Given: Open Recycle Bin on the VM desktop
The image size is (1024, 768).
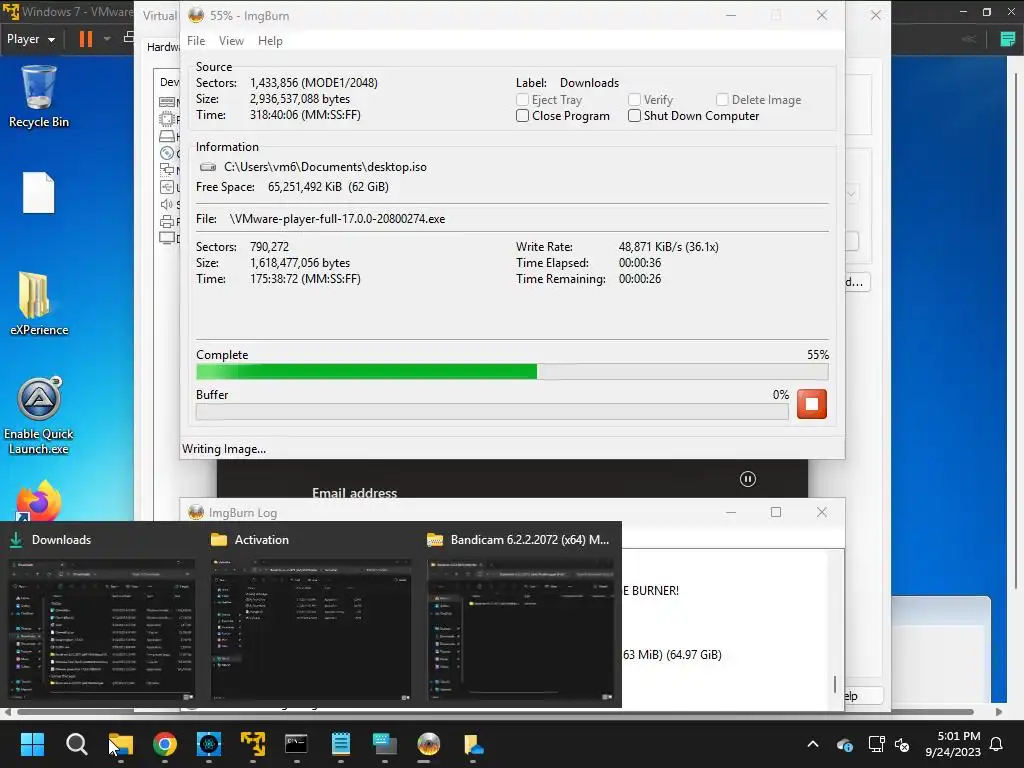Looking at the screenshot, I should tap(39, 97).
